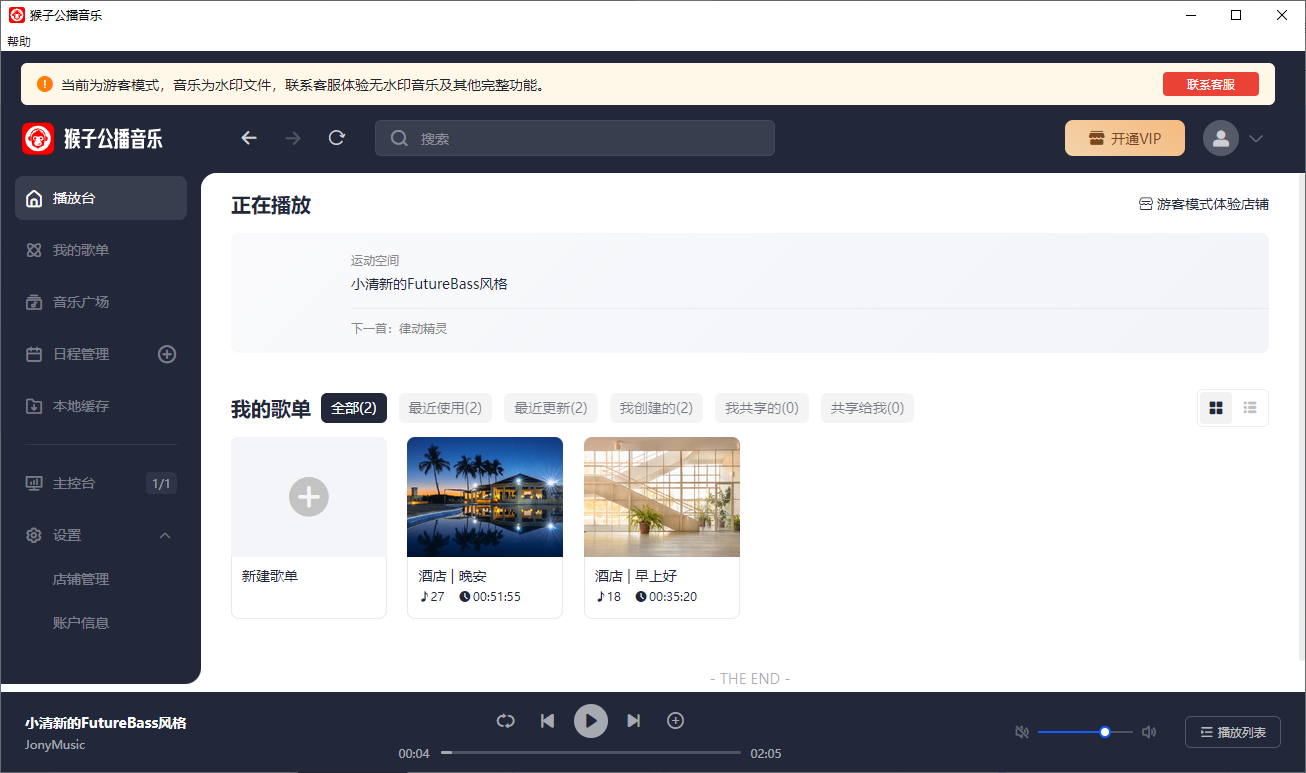Image resolution: width=1306 pixels, height=773 pixels.
Task: Switch to list view layout
Action: click(1249, 407)
